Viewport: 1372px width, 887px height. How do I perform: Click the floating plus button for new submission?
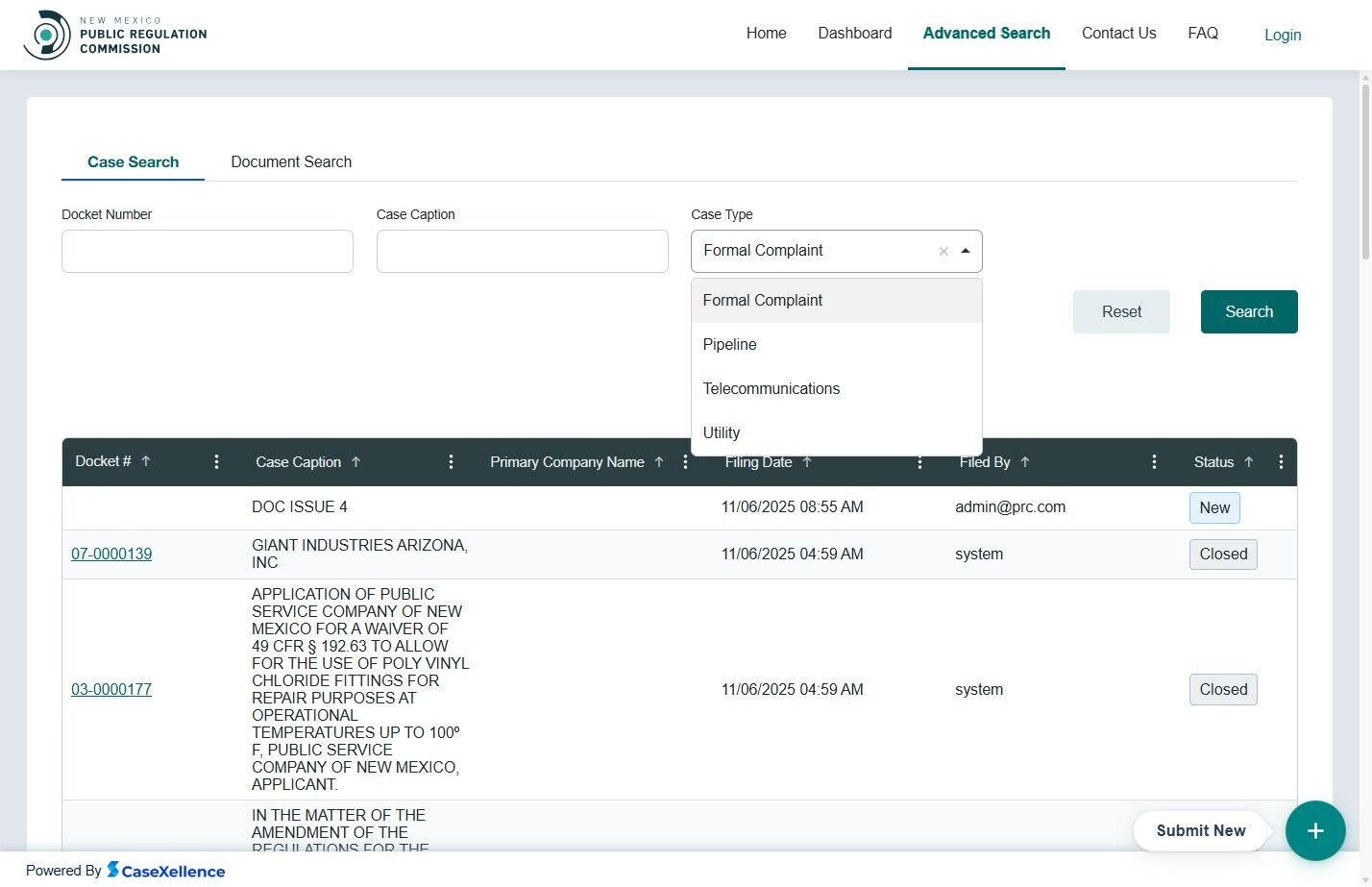[x=1315, y=830]
